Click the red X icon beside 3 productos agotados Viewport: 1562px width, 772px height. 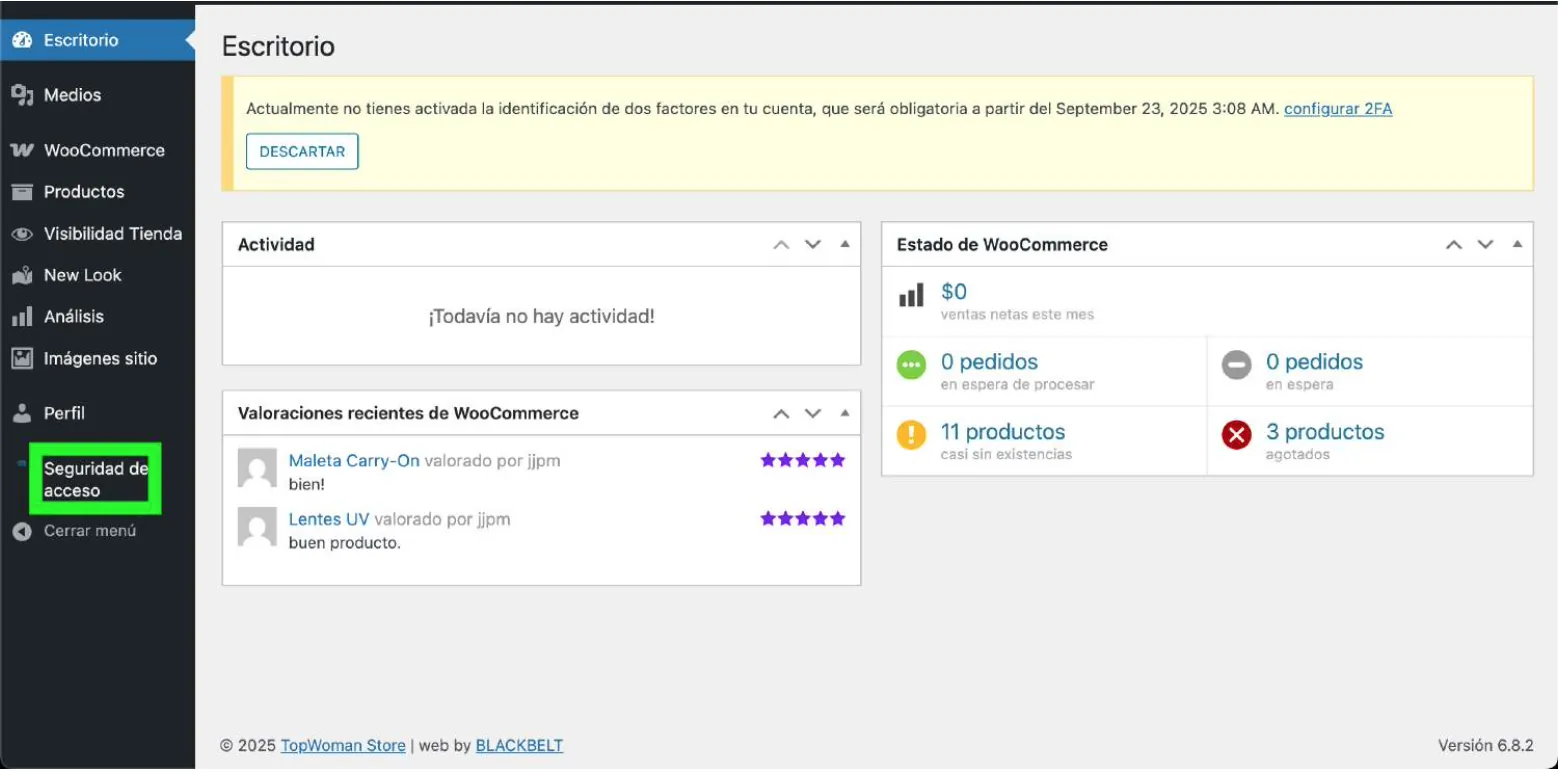point(1237,434)
